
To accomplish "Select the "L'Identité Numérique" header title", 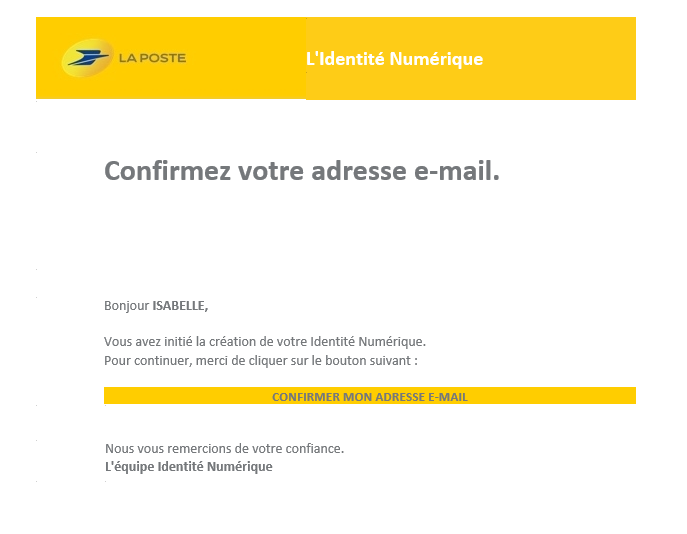I will (x=394, y=59).
